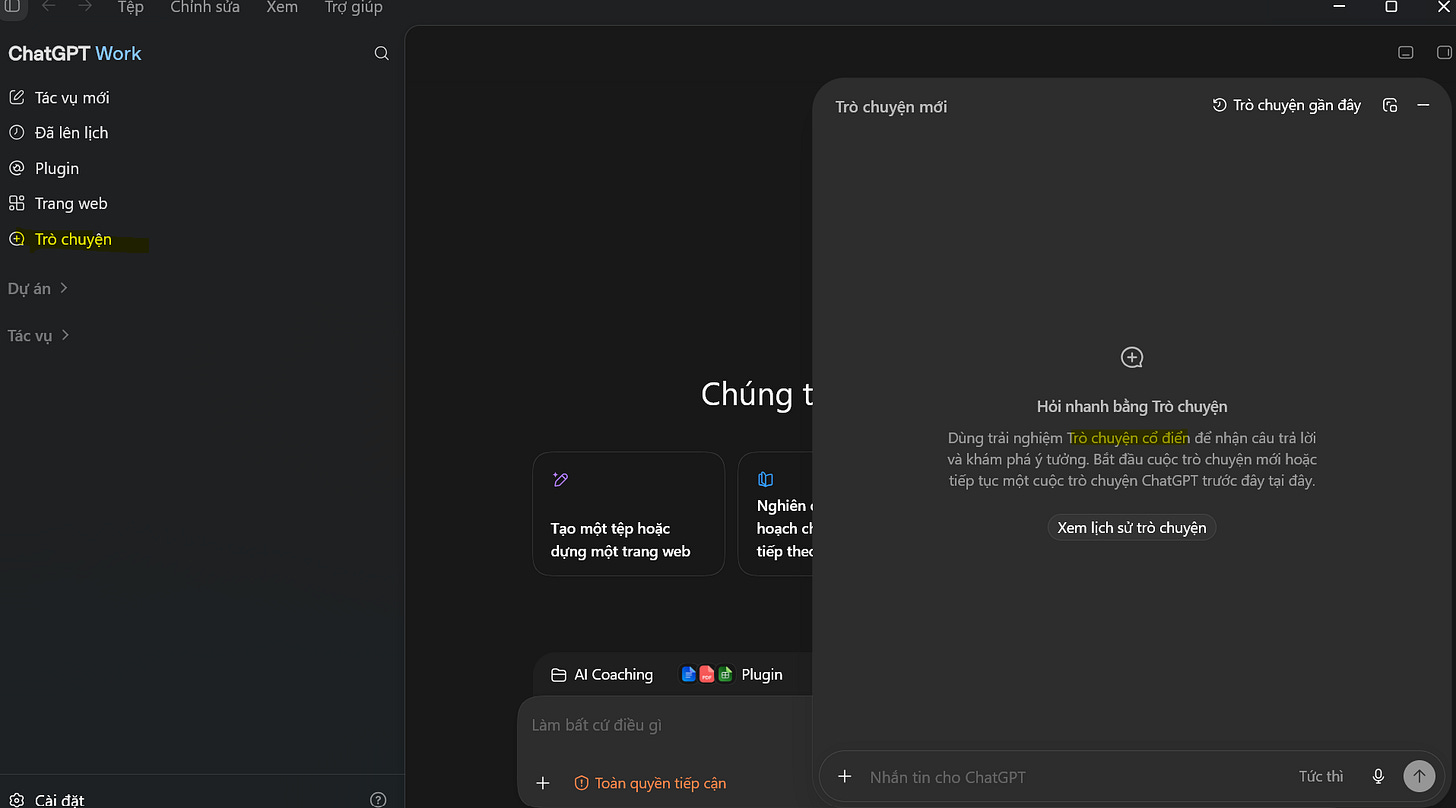
Task: Go forward with the right arrow
Action: (86, 6)
